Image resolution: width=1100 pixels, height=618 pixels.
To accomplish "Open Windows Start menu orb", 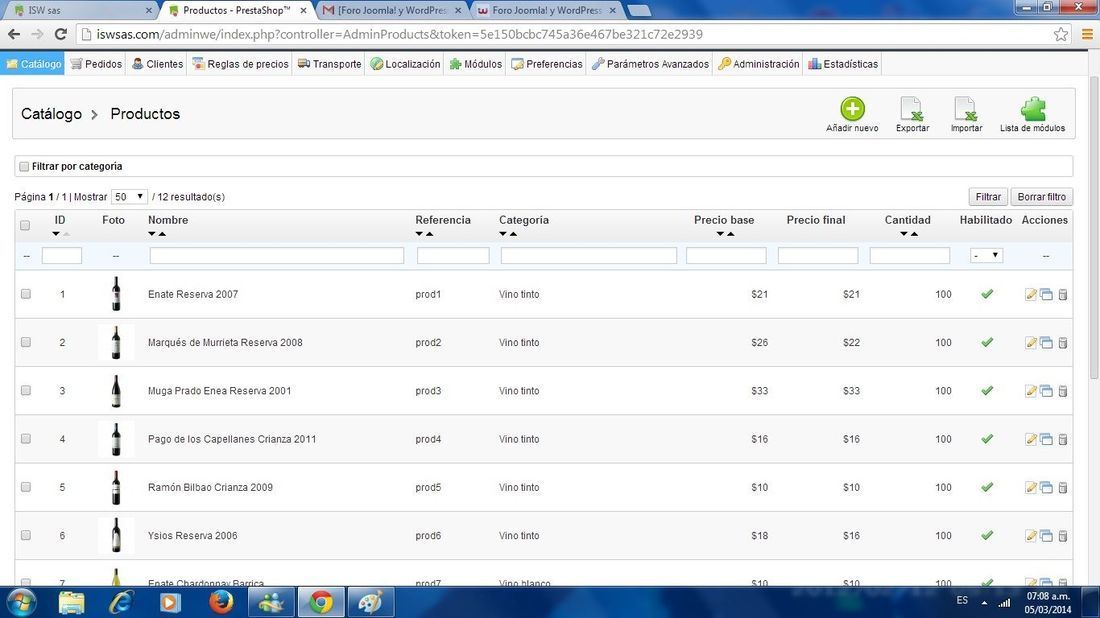I will tap(21, 602).
